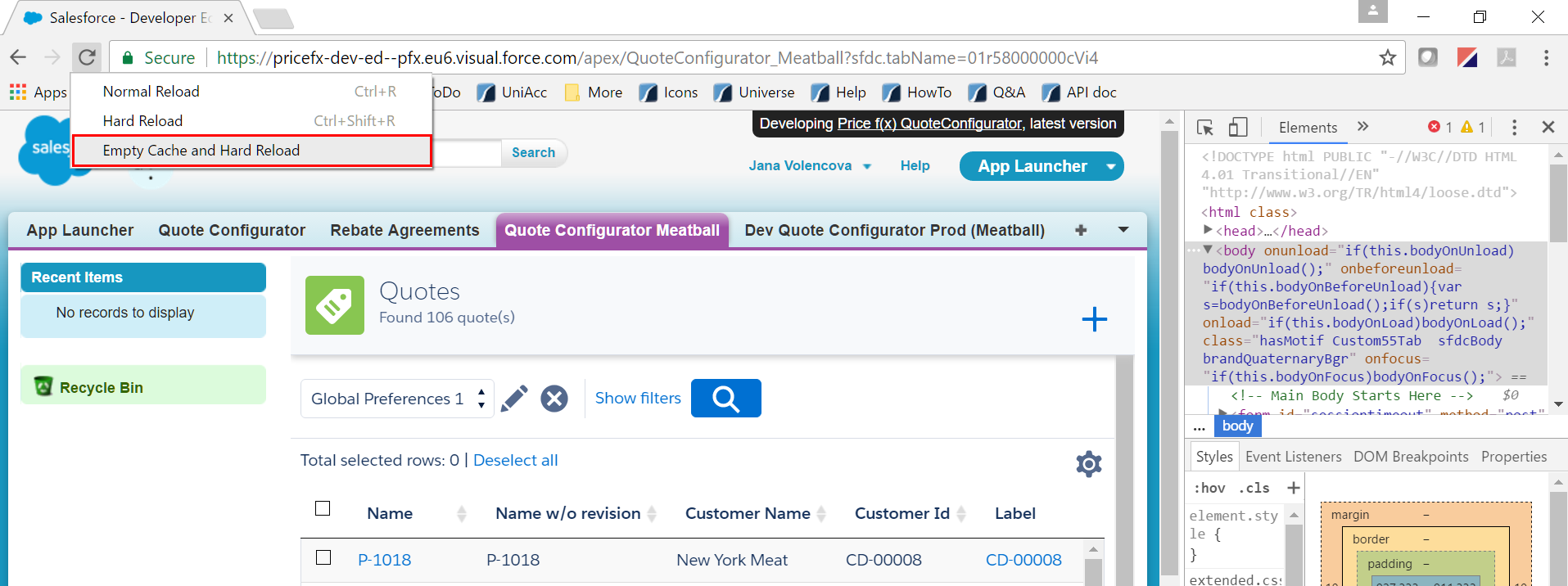
Task: Click the browser address bar URL
Action: [x=655, y=58]
